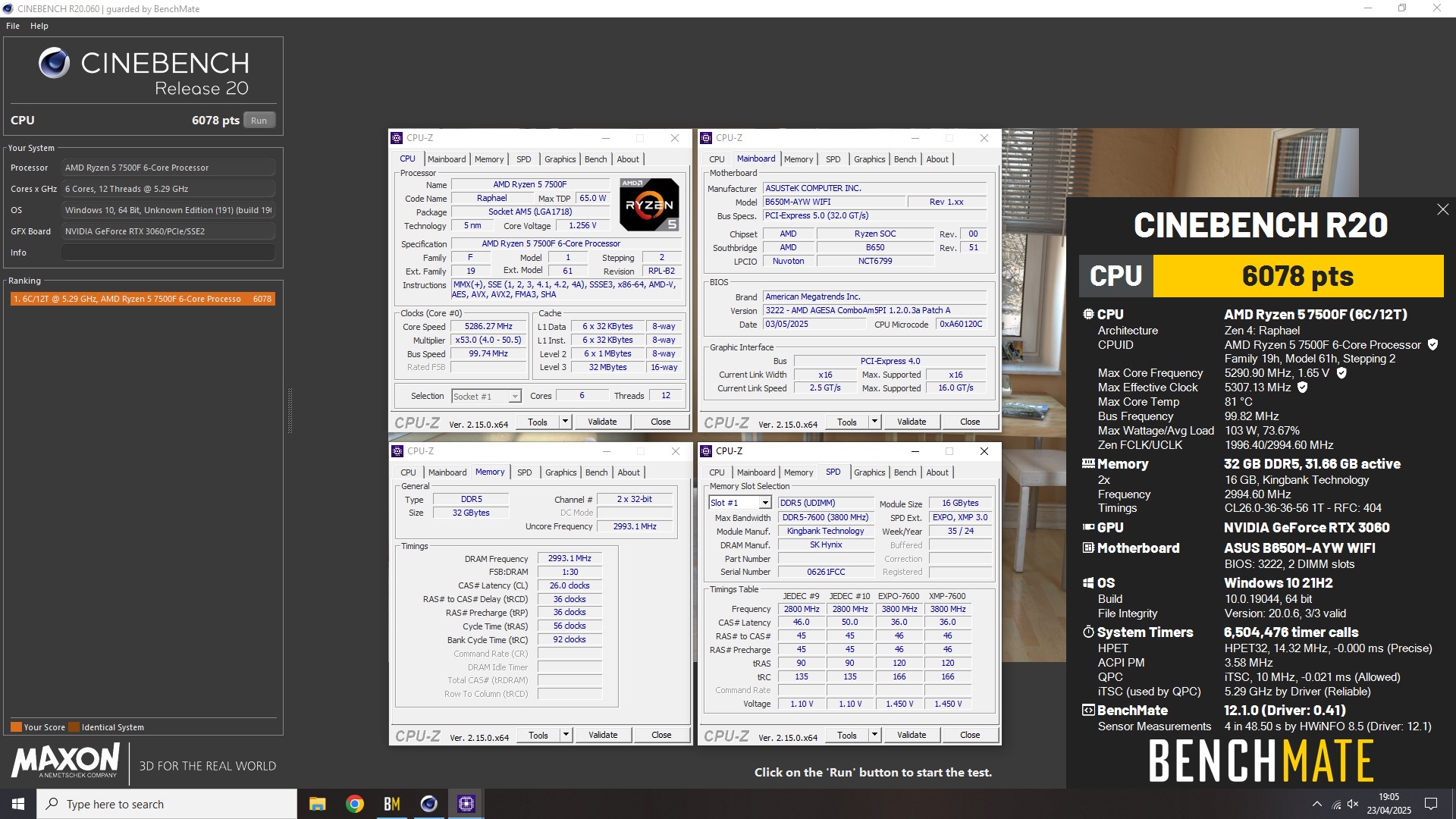Image resolution: width=1456 pixels, height=819 pixels.
Task: Click the Motherboard icon in BenchMate panel
Action: [1088, 548]
